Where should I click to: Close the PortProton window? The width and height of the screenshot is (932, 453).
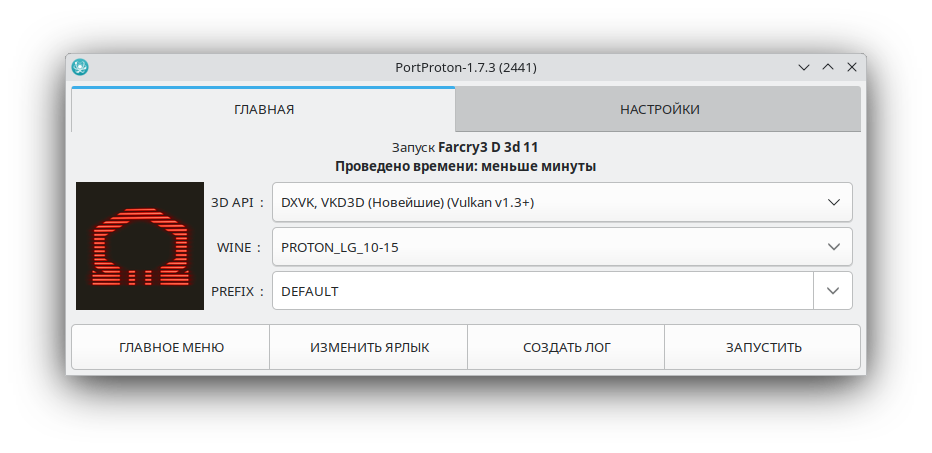pos(852,67)
